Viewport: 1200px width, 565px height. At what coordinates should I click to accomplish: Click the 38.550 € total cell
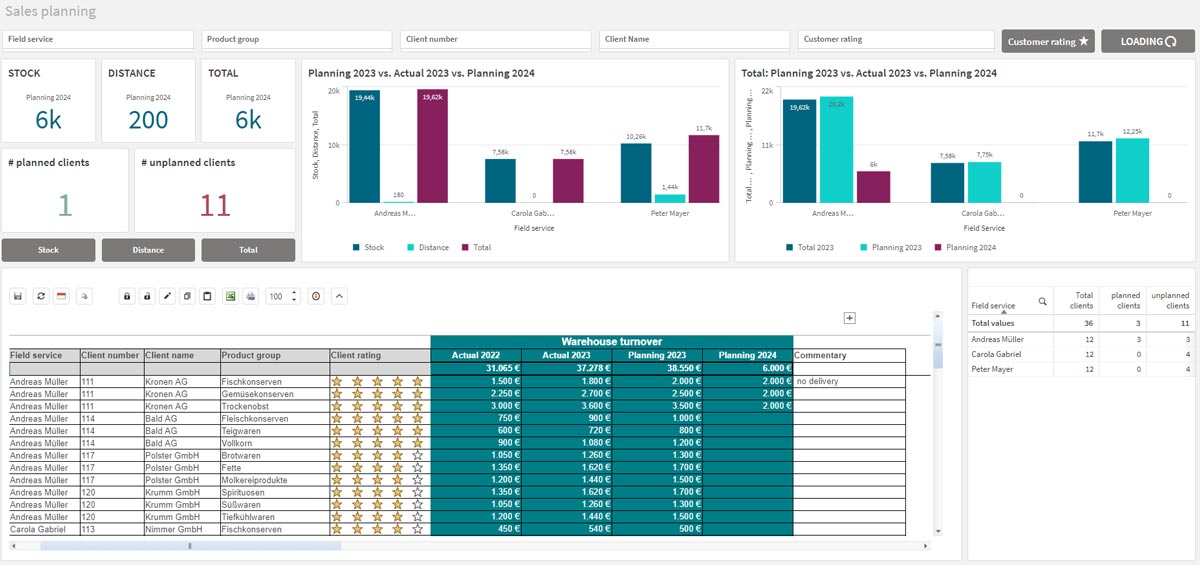657,368
